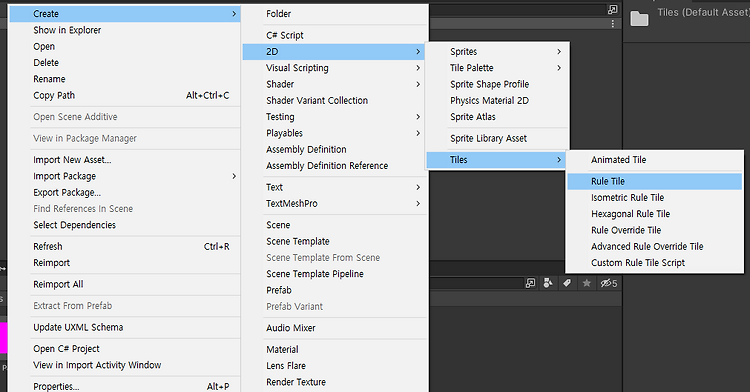The width and height of the screenshot is (750, 392).
Task: Click Show in Explorer menu item
Action: [124, 30]
